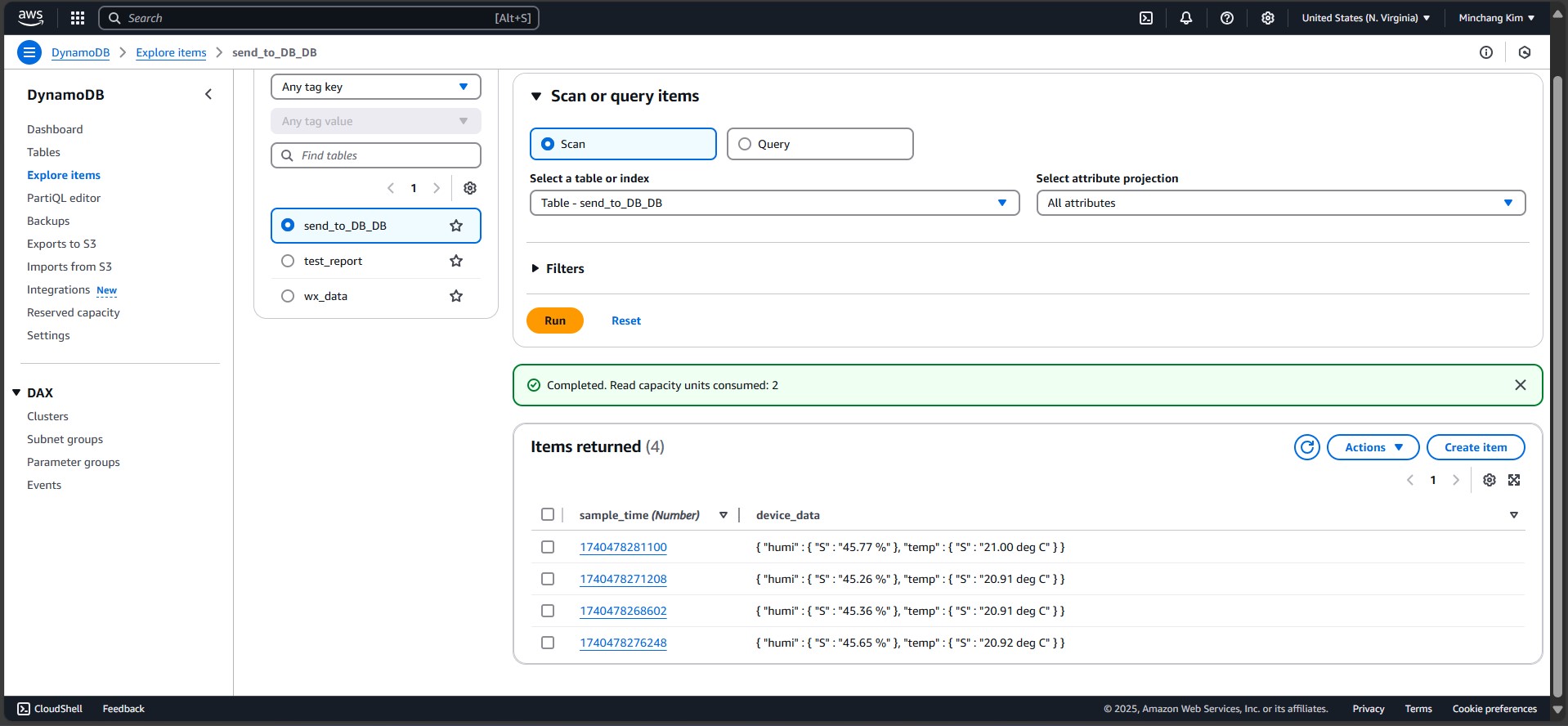1568x726 pixels.
Task: Open the top bar settings gear
Action: point(1268,18)
